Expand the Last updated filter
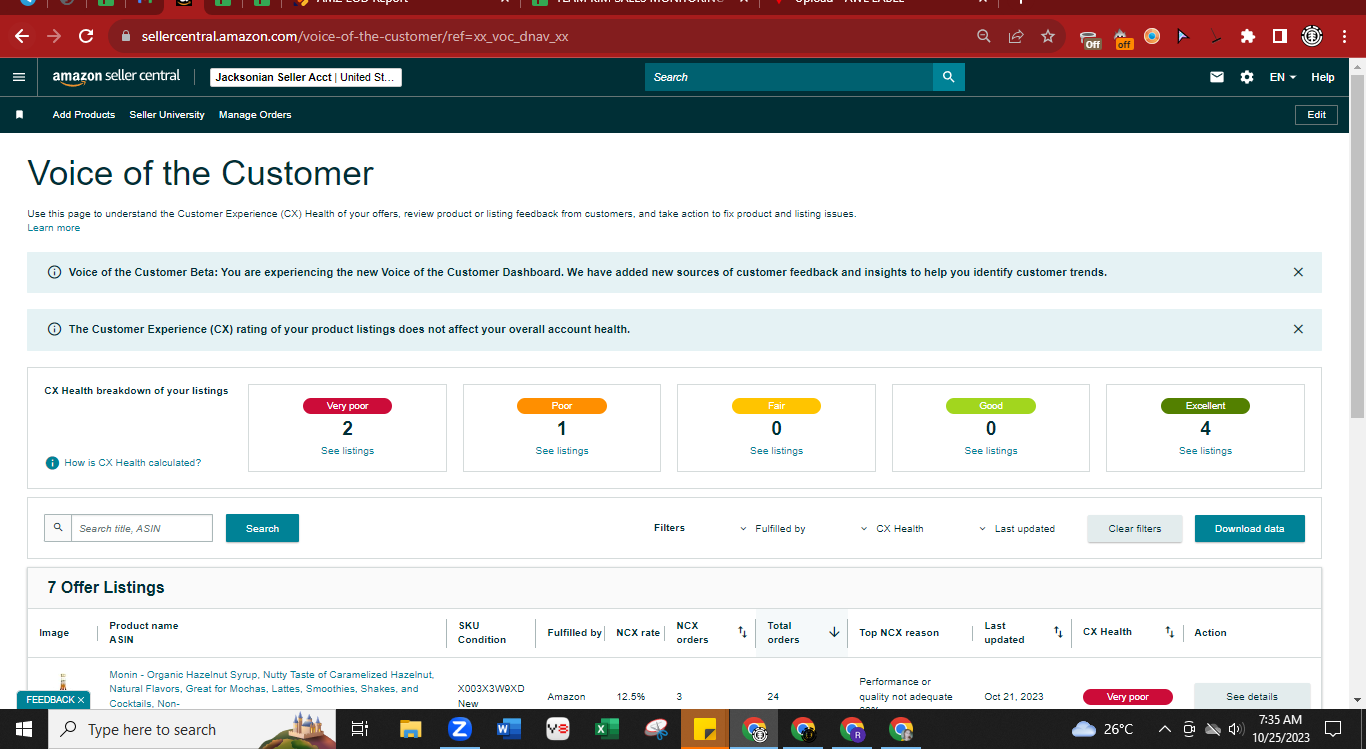 click(1016, 528)
